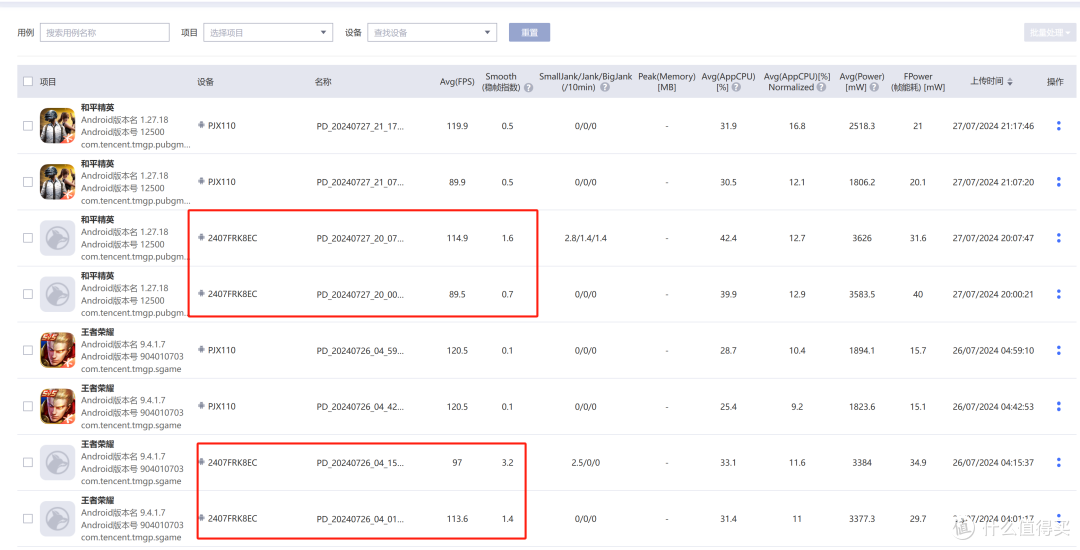Screen dimensions: 1080x550
Task: Check the box for row PD_20240727_21_07
Action: point(28,182)
